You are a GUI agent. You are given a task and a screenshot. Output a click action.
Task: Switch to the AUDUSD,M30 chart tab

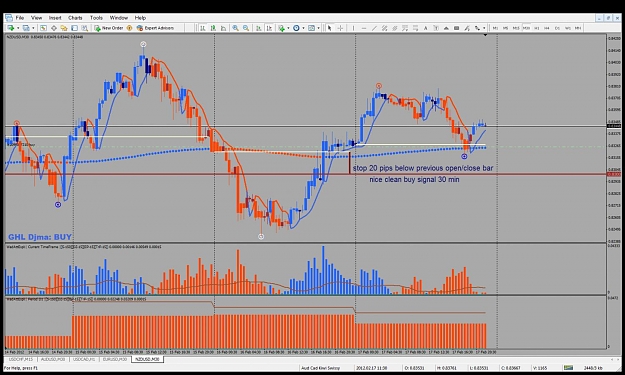point(53,359)
